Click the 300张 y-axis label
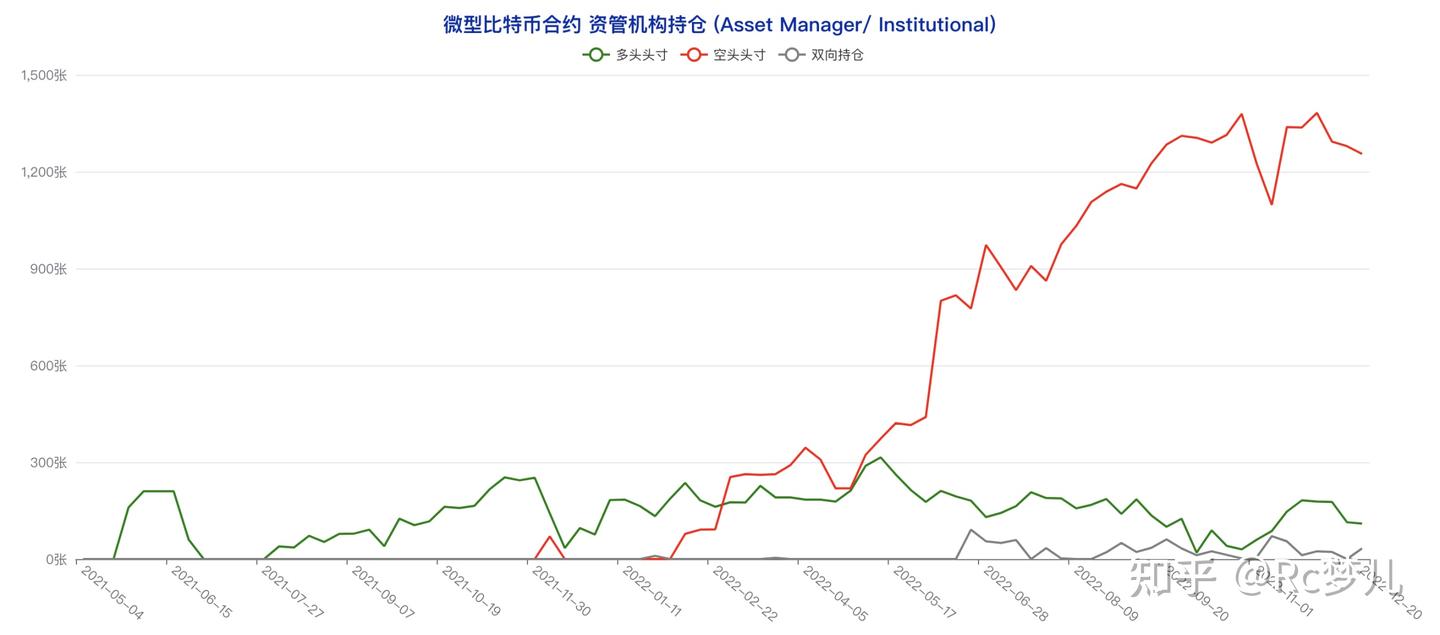 pos(49,463)
